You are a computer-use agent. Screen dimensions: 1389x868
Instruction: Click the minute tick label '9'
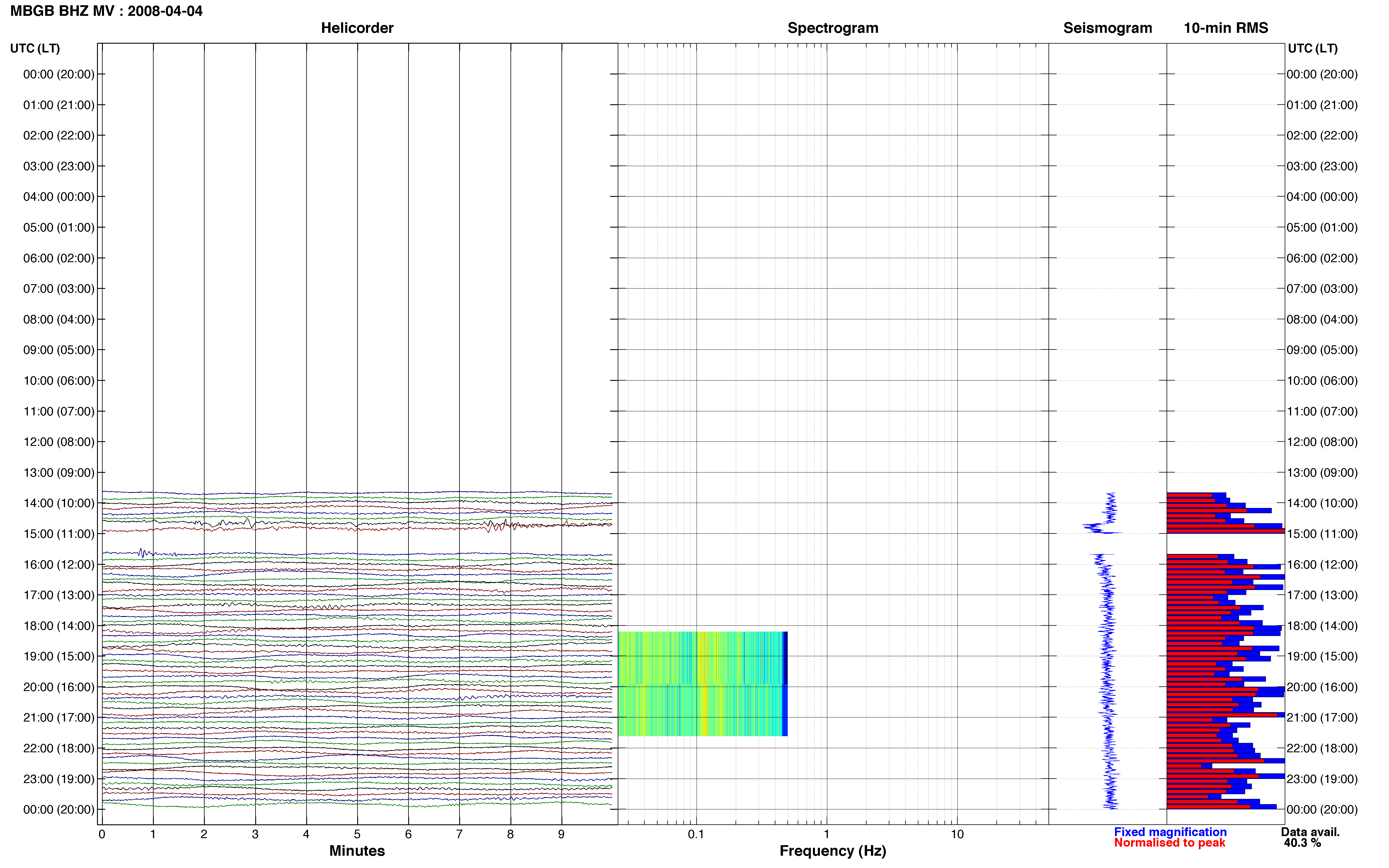click(x=561, y=834)
